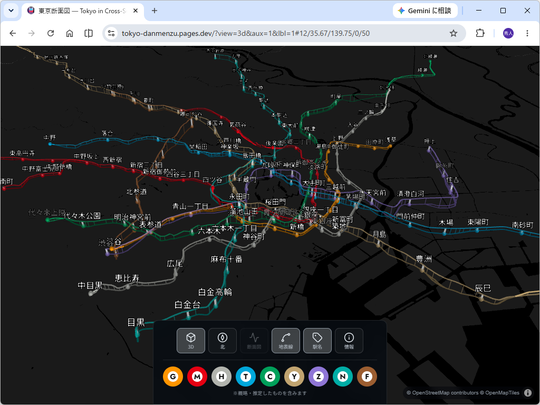Click the 中目黒 station label
Viewport: 540px width, 405px height.
click(90, 285)
